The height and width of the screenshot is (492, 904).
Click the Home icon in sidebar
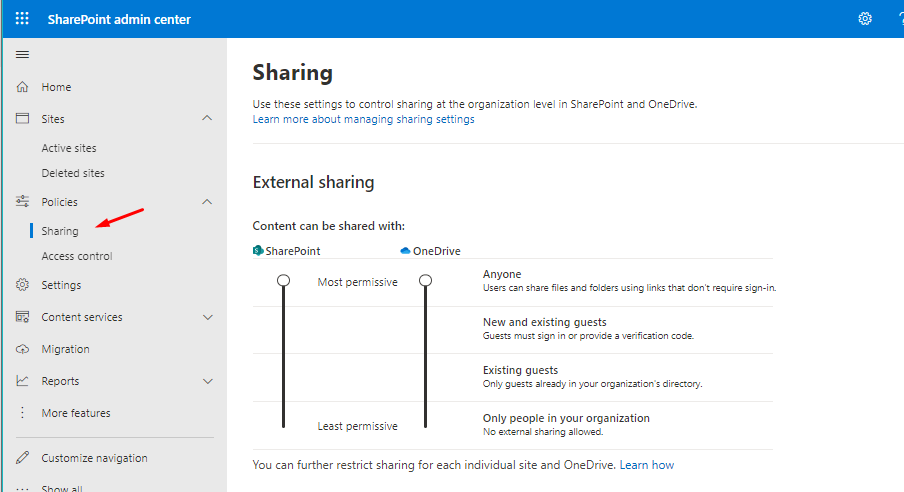click(x=22, y=87)
